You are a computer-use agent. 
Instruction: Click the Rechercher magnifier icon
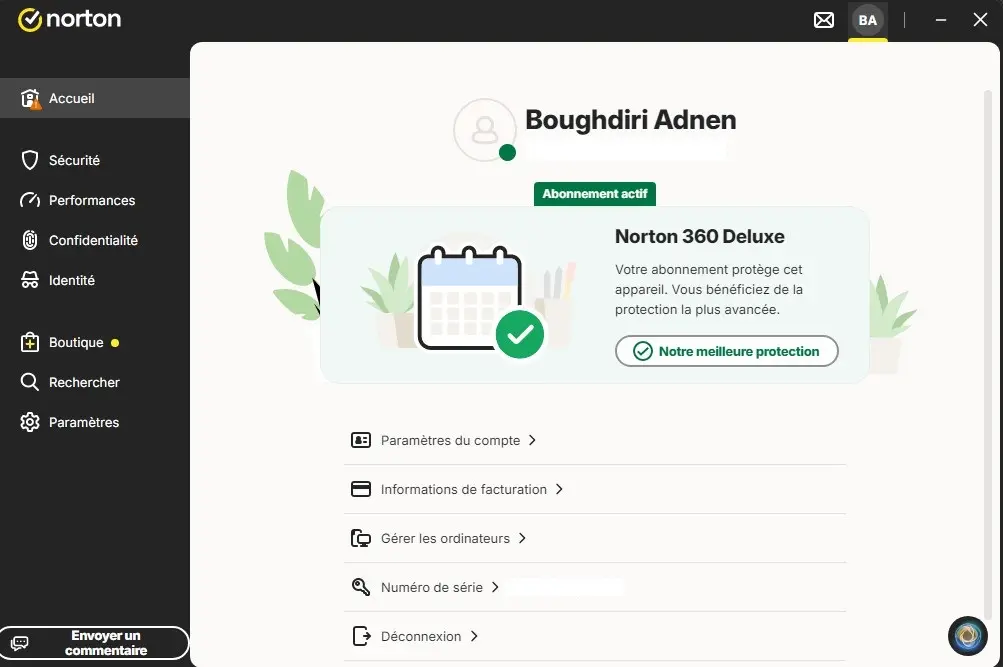point(29,382)
